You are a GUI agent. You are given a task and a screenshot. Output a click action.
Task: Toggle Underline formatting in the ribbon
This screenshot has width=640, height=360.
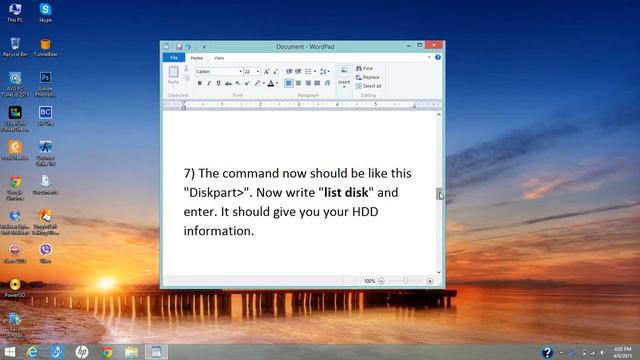(218, 83)
